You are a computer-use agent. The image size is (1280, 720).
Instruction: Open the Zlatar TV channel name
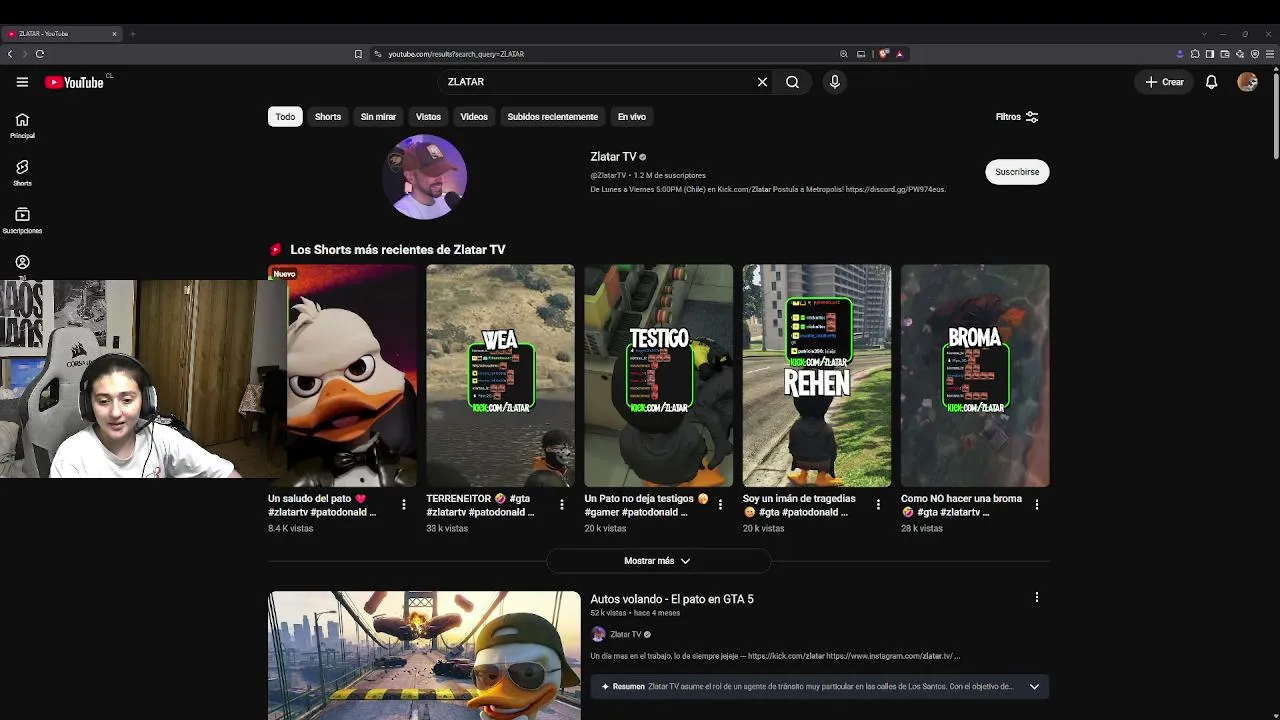[613, 157]
